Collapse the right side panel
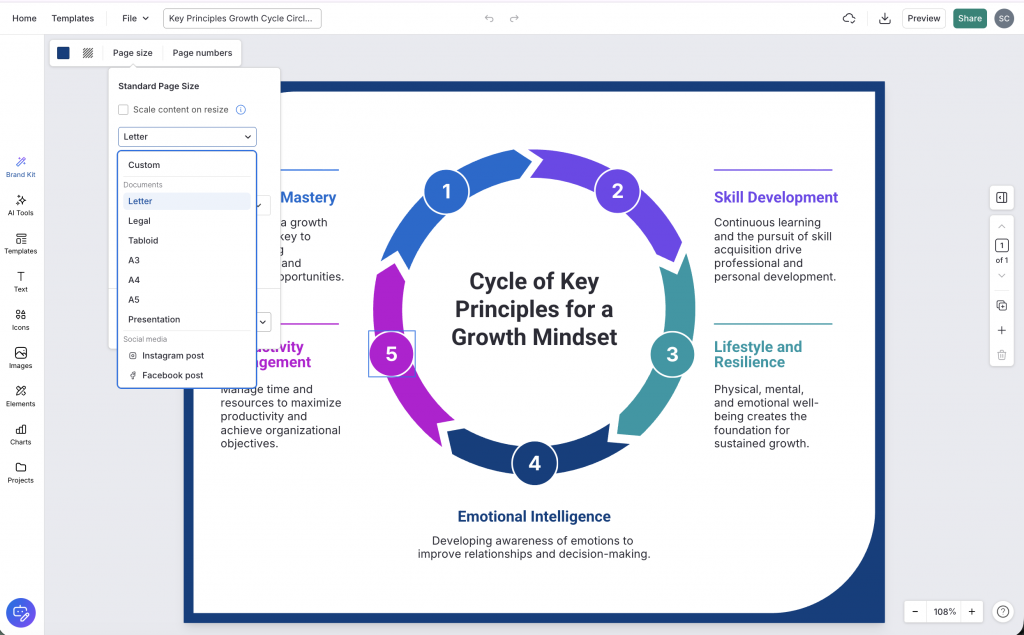Viewport: 1024px width, 635px height. click(1001, 197)
